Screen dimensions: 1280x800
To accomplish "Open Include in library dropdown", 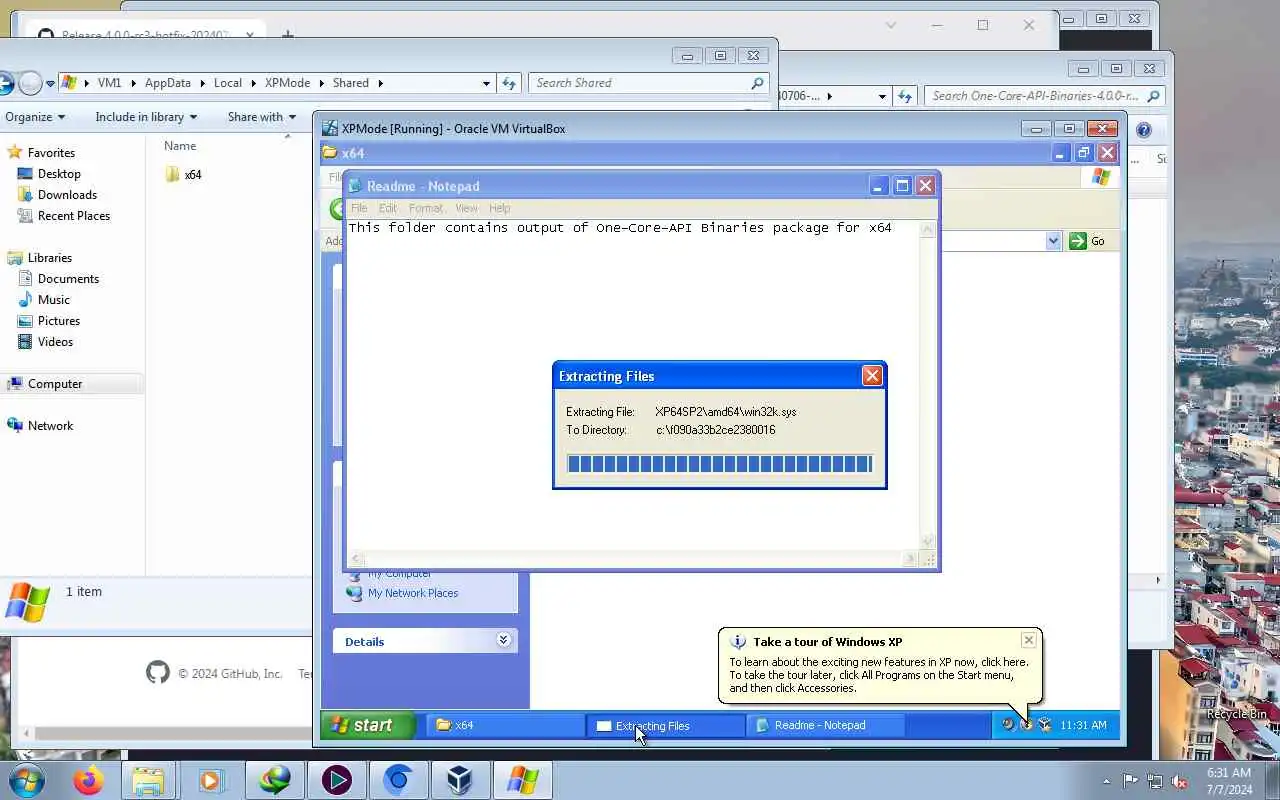I will 146,117.
